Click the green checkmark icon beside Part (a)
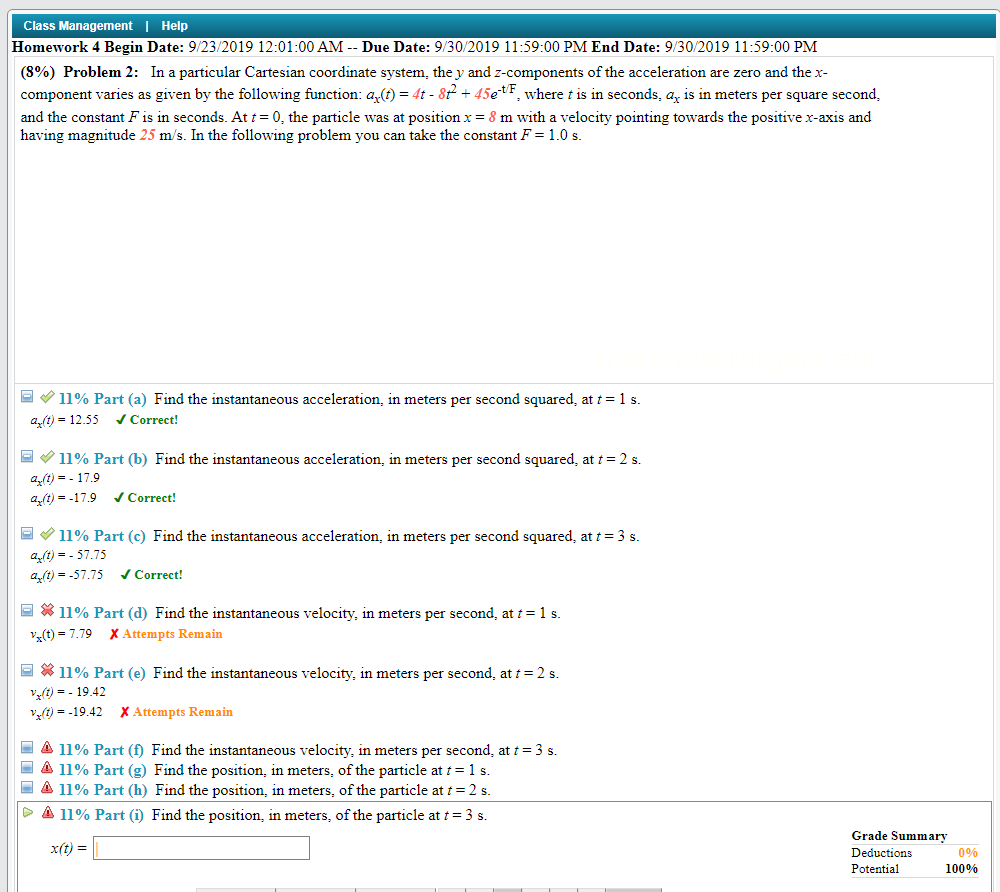Viewport: 1000px width, 892px height. click(x=45, y=397)
